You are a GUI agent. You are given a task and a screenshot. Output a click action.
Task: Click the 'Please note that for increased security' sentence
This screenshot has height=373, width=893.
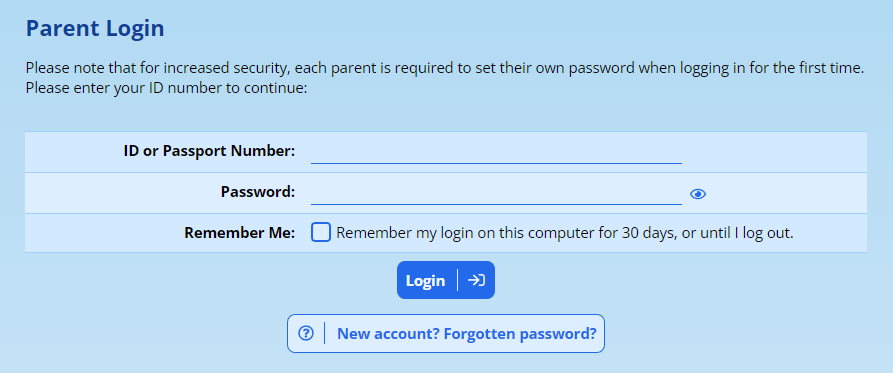(x=445, y=69)
